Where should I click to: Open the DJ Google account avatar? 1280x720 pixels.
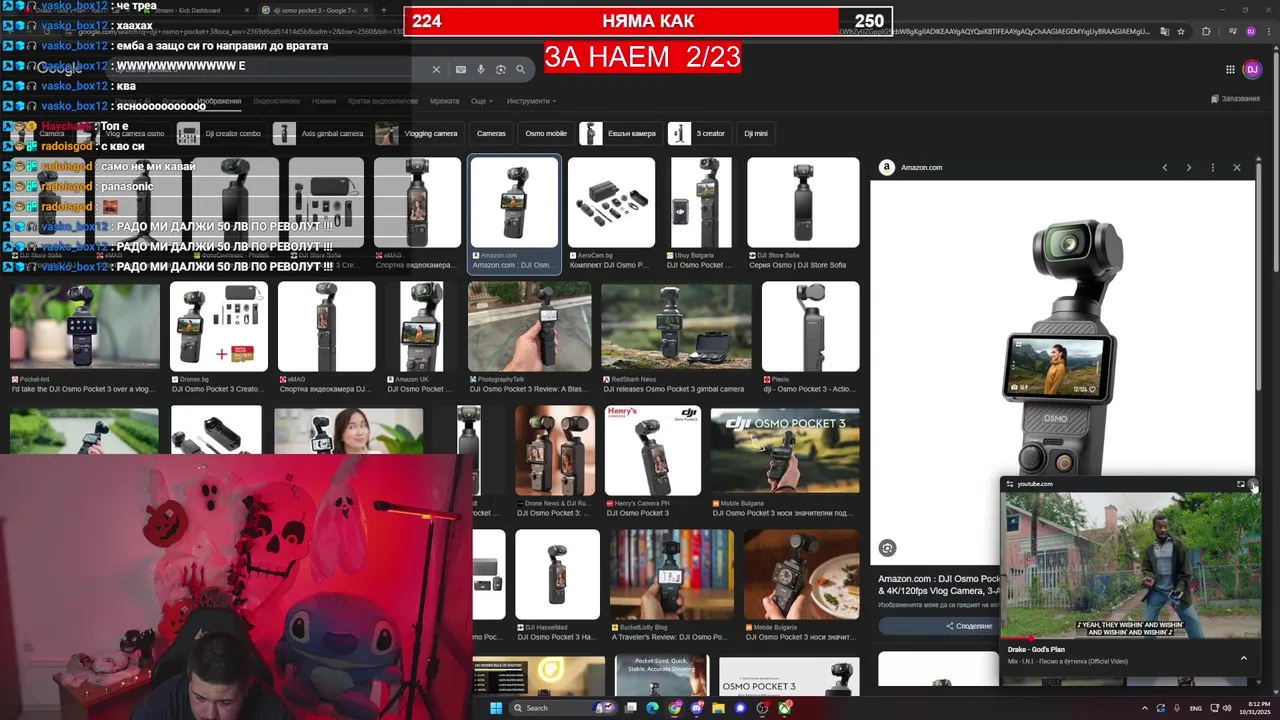[1252, 69]
